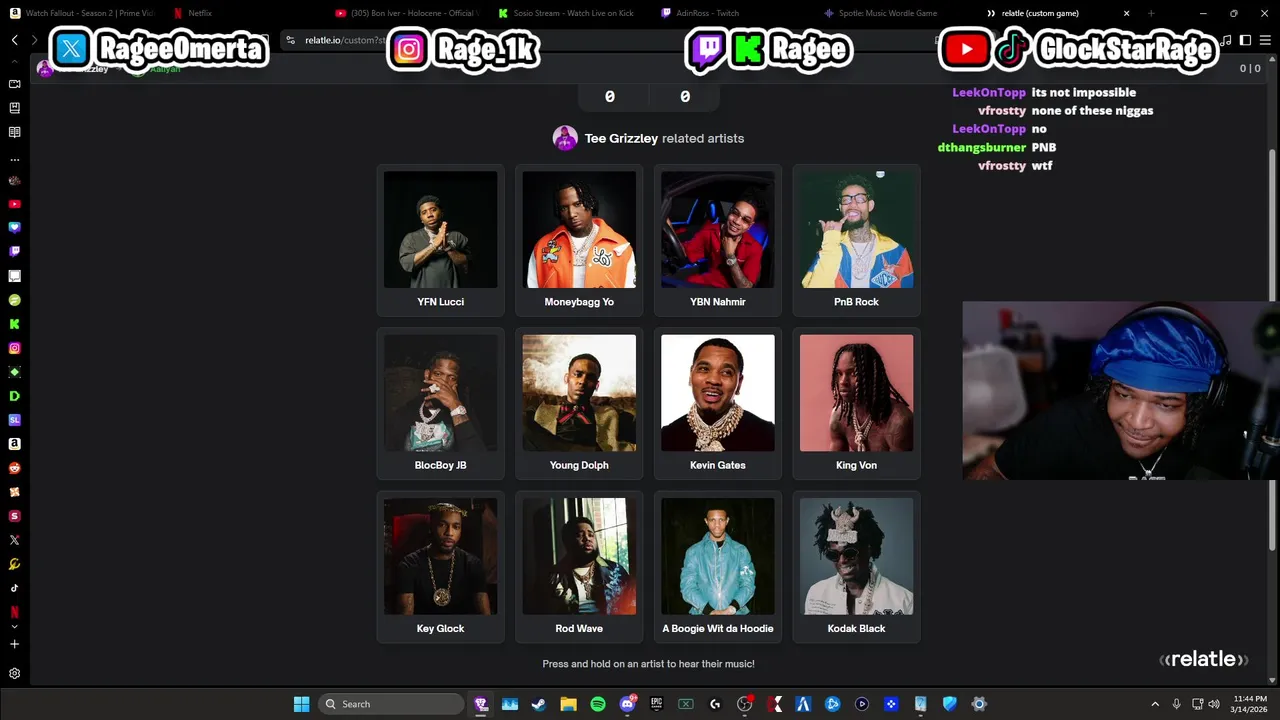Expand more sidebar items with the chevron

point(14,627)
